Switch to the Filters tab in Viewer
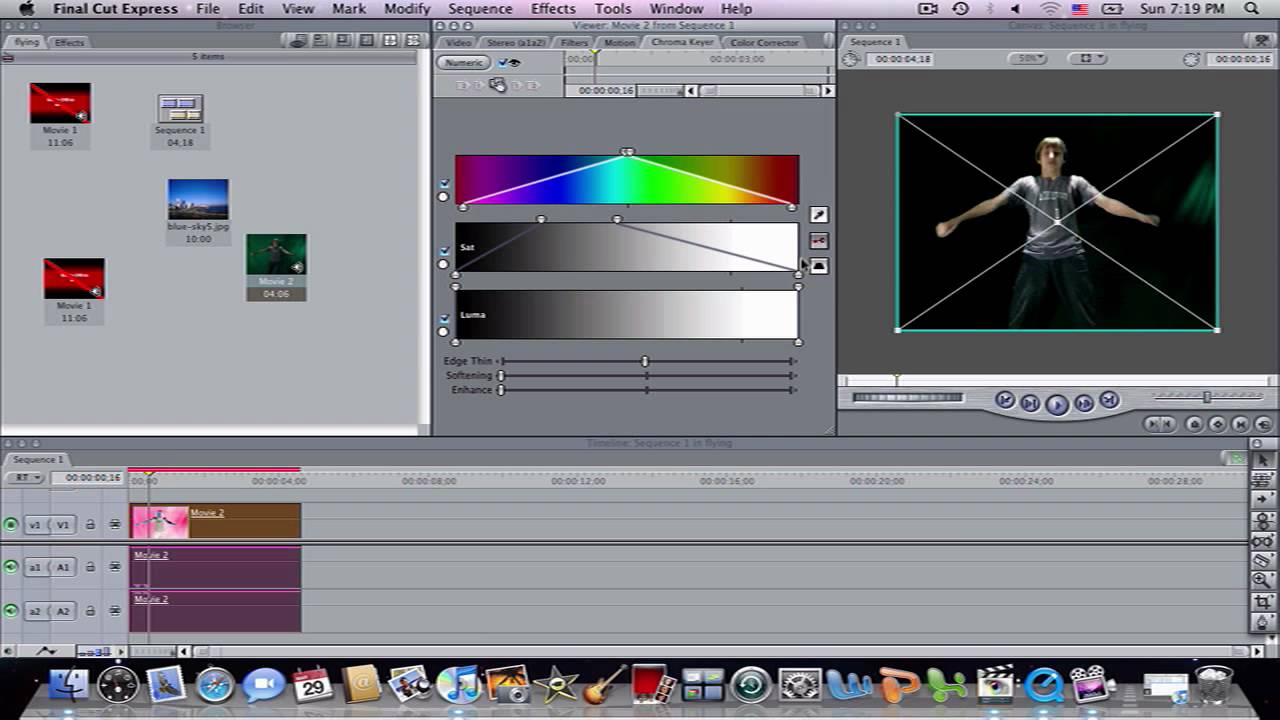Screen dimensions: 1280x720 [x=574, y=43]
